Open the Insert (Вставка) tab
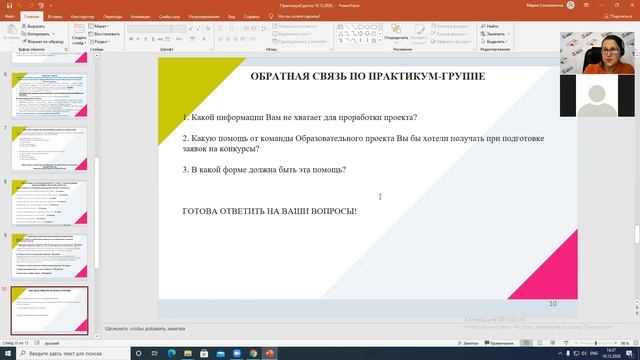 (x=55, y=17)
